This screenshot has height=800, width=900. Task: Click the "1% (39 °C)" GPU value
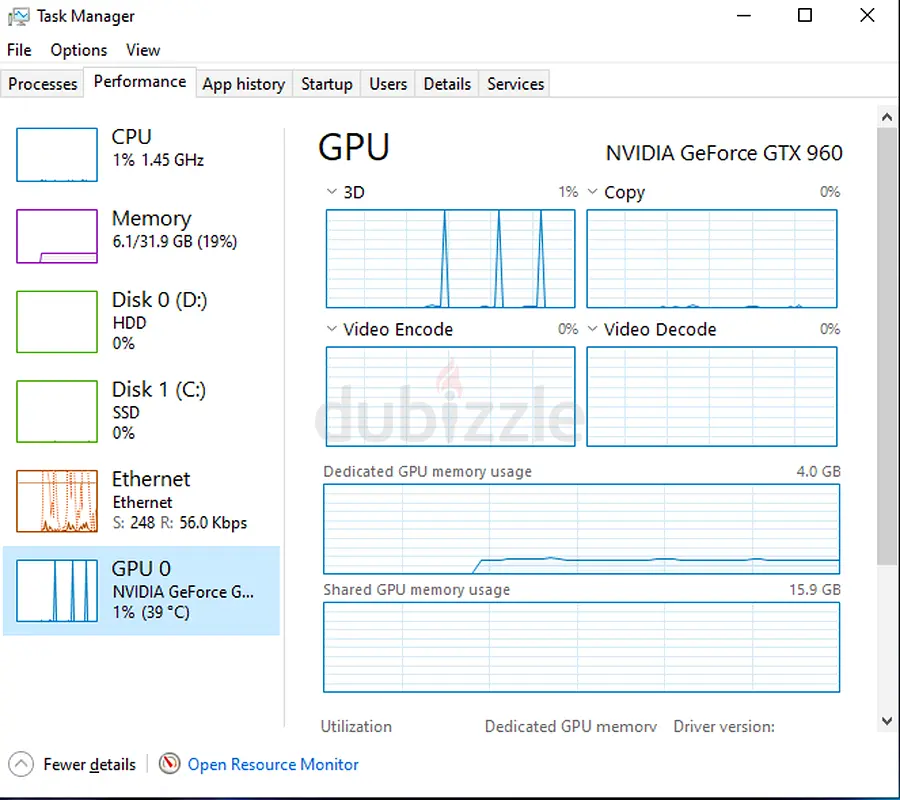click(151, 612)
